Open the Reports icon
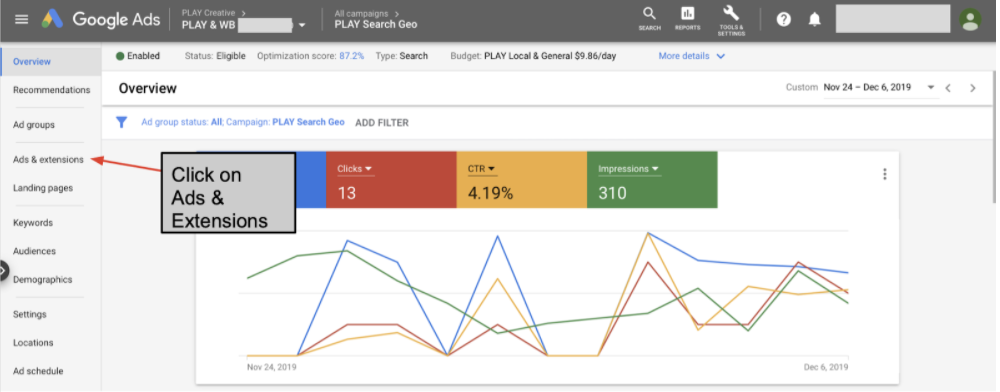The image size is (1000, 392). pyautogui.click(x=688, y=18)
